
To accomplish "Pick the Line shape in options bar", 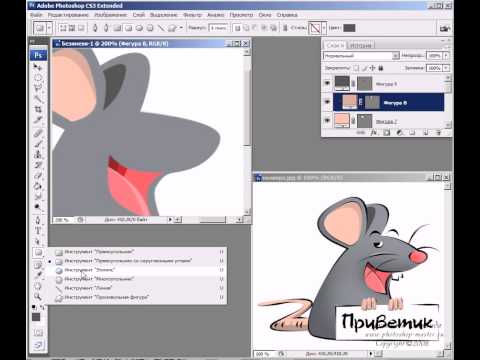I will (x=161, y=28).
